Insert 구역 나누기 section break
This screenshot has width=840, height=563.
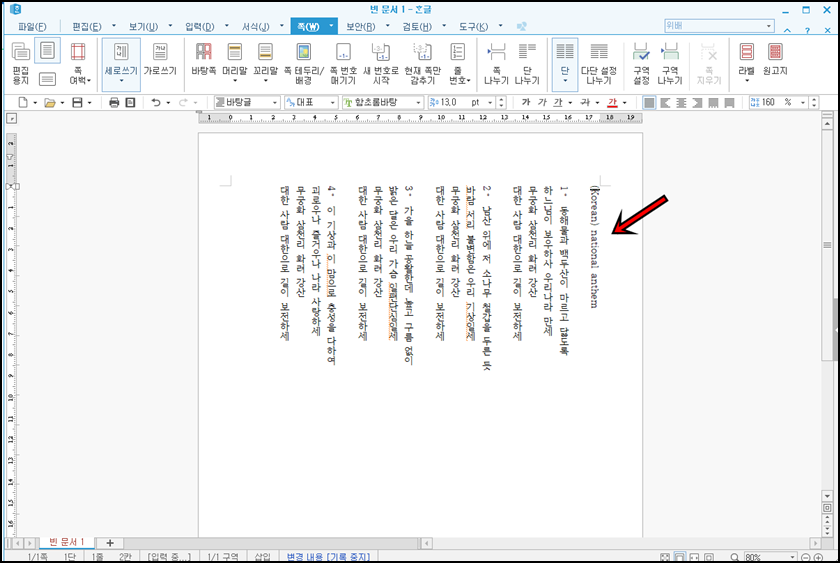[x=670, y=63]
